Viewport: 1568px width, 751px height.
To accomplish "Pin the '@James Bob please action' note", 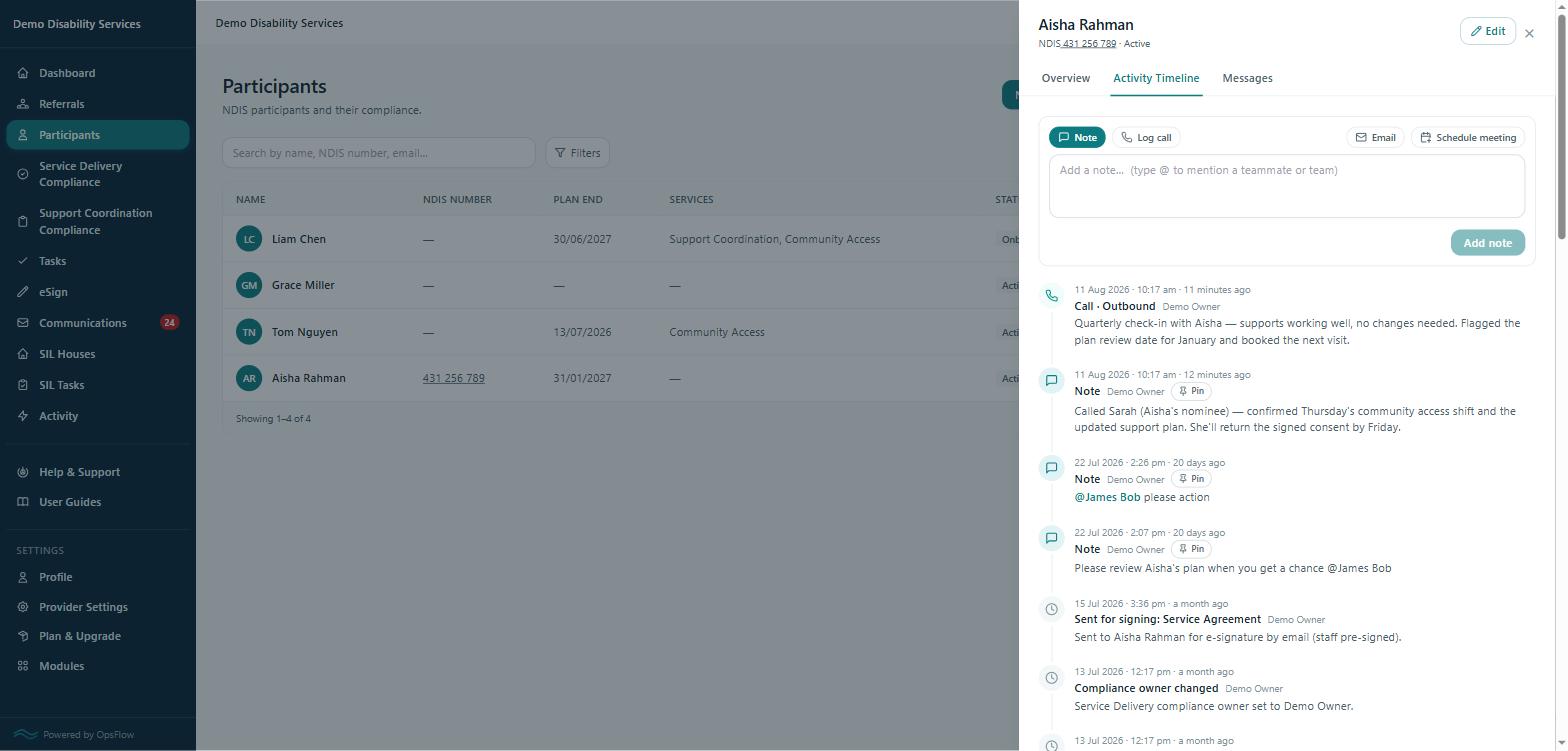I will (x=1191, y=479).
